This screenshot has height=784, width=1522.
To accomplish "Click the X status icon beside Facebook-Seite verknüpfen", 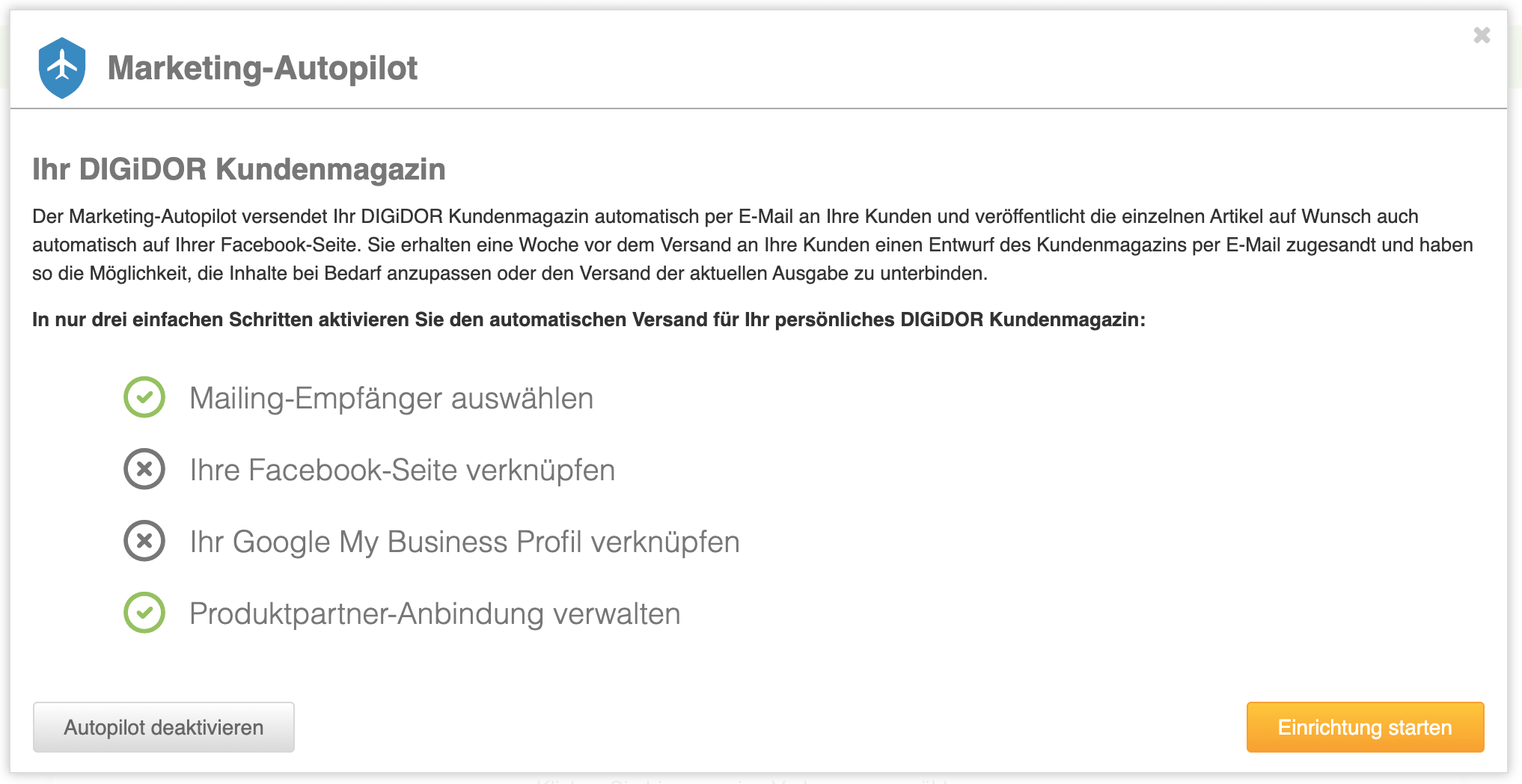I will point(144,470).
